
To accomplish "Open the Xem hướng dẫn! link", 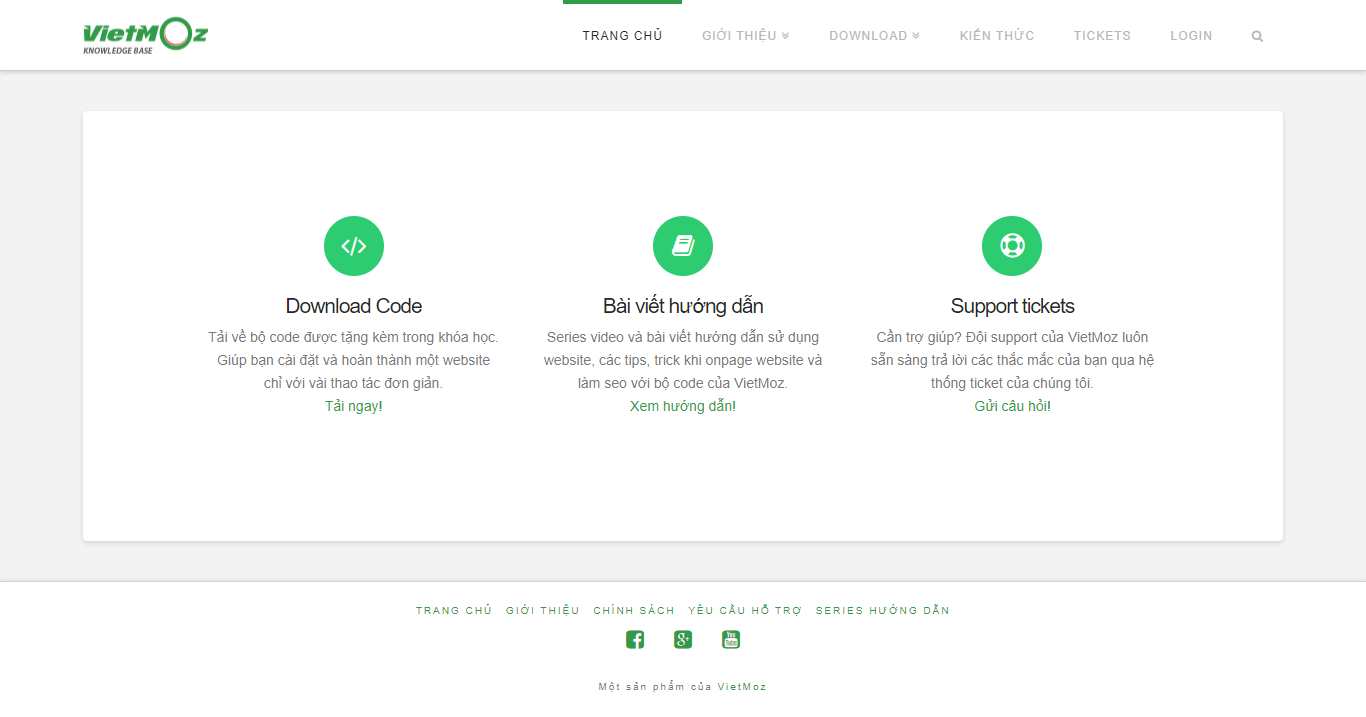I will click(x=682, y=406).
